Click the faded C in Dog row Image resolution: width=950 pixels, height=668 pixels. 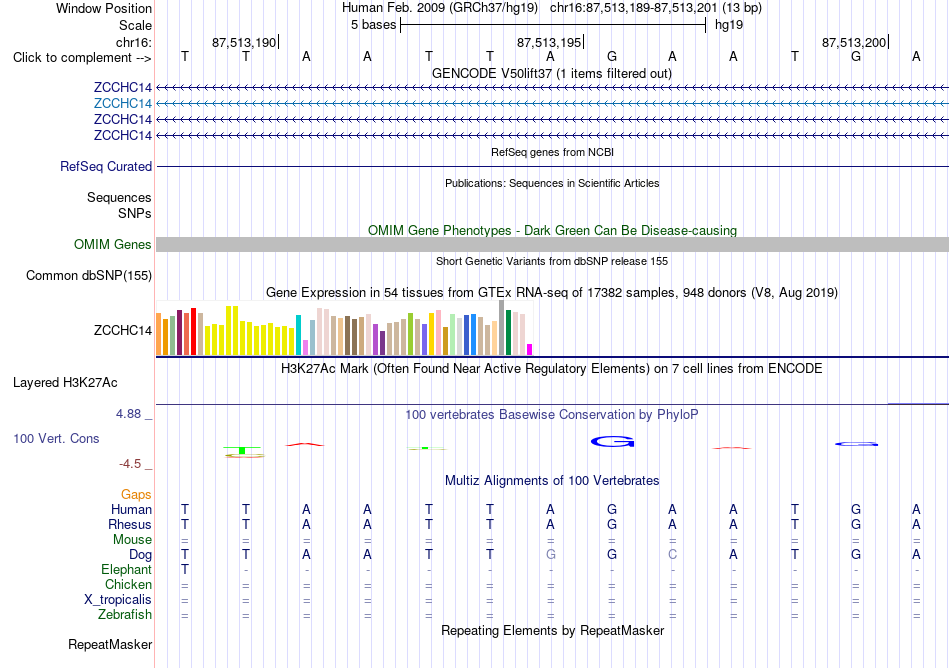[x=673, y=554]
